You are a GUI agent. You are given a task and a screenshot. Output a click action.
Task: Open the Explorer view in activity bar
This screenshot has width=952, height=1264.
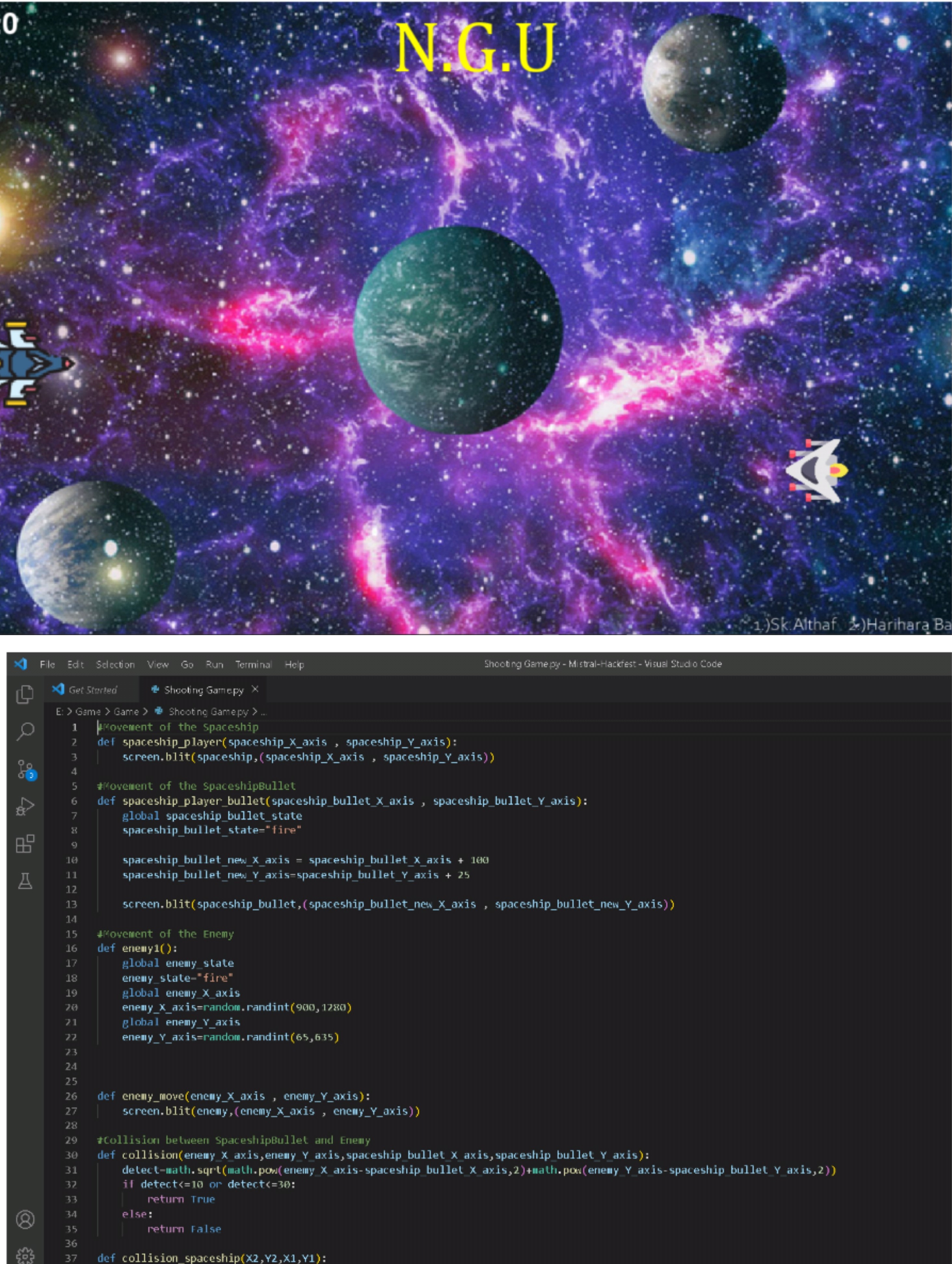pos(25,694)
